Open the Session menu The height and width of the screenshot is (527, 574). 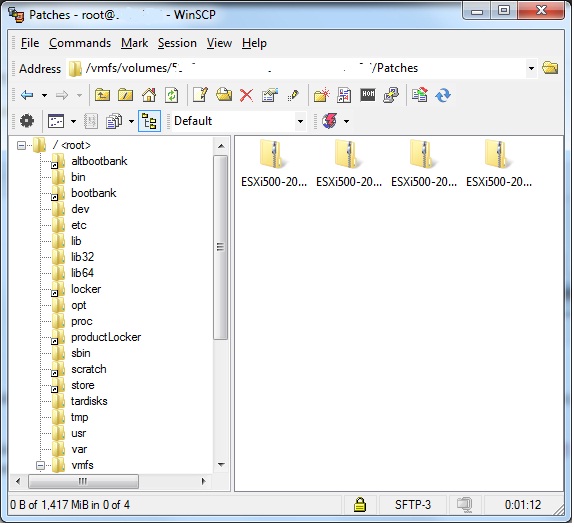click(177, 43)
